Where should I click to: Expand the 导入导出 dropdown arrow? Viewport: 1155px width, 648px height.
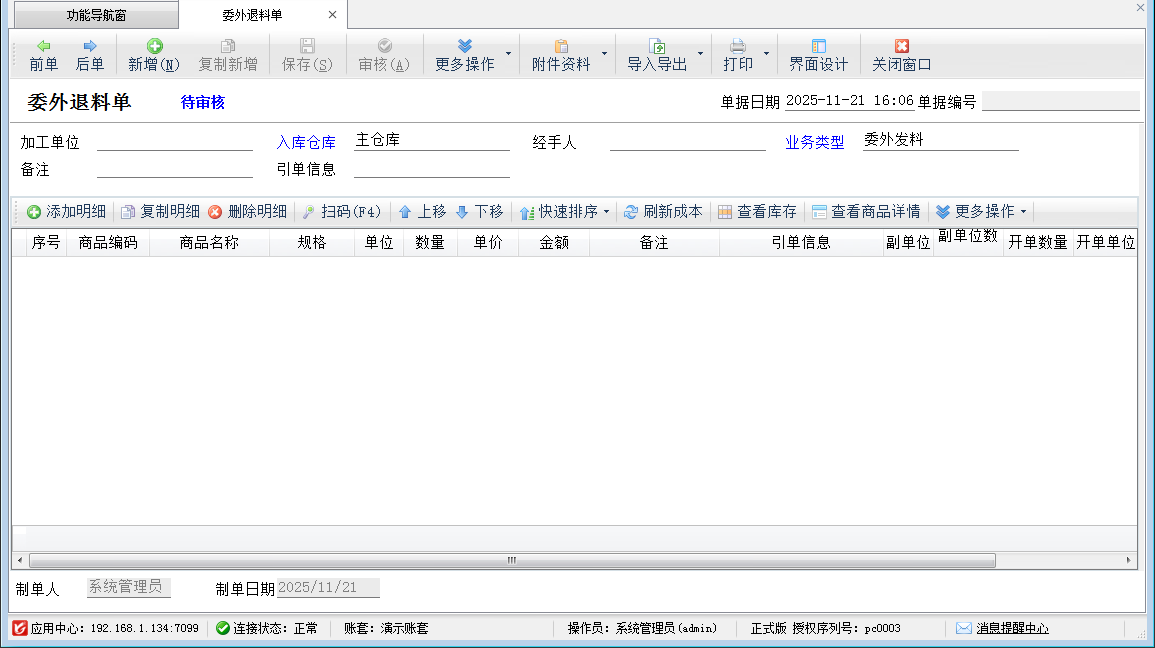click(700, 54)
